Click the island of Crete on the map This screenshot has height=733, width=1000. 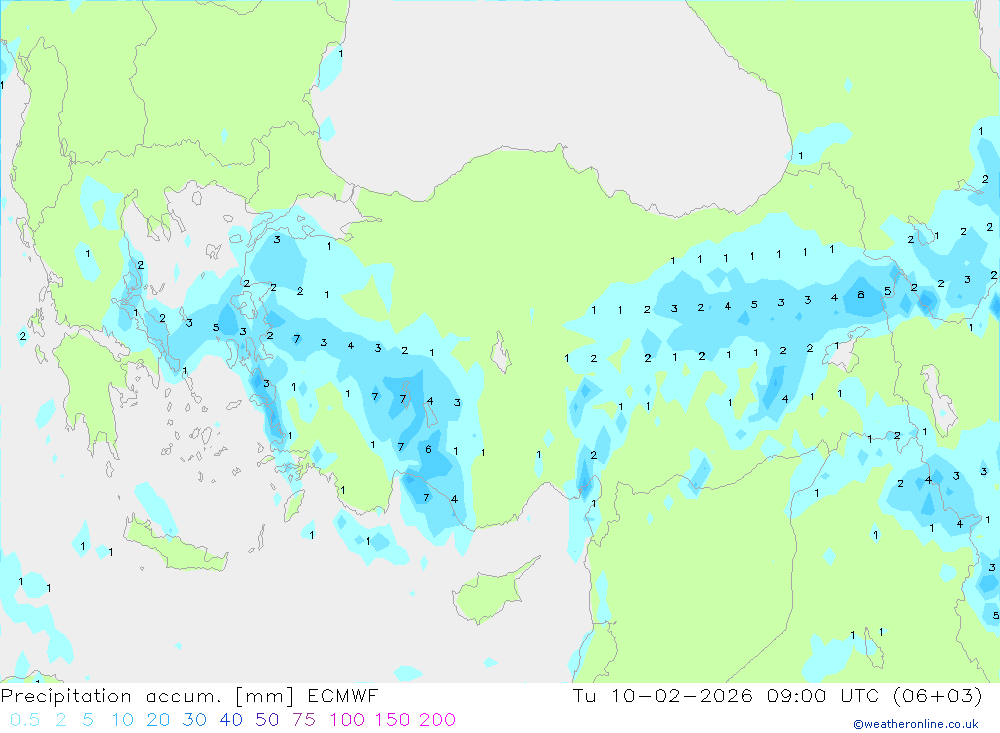[175, 547]
